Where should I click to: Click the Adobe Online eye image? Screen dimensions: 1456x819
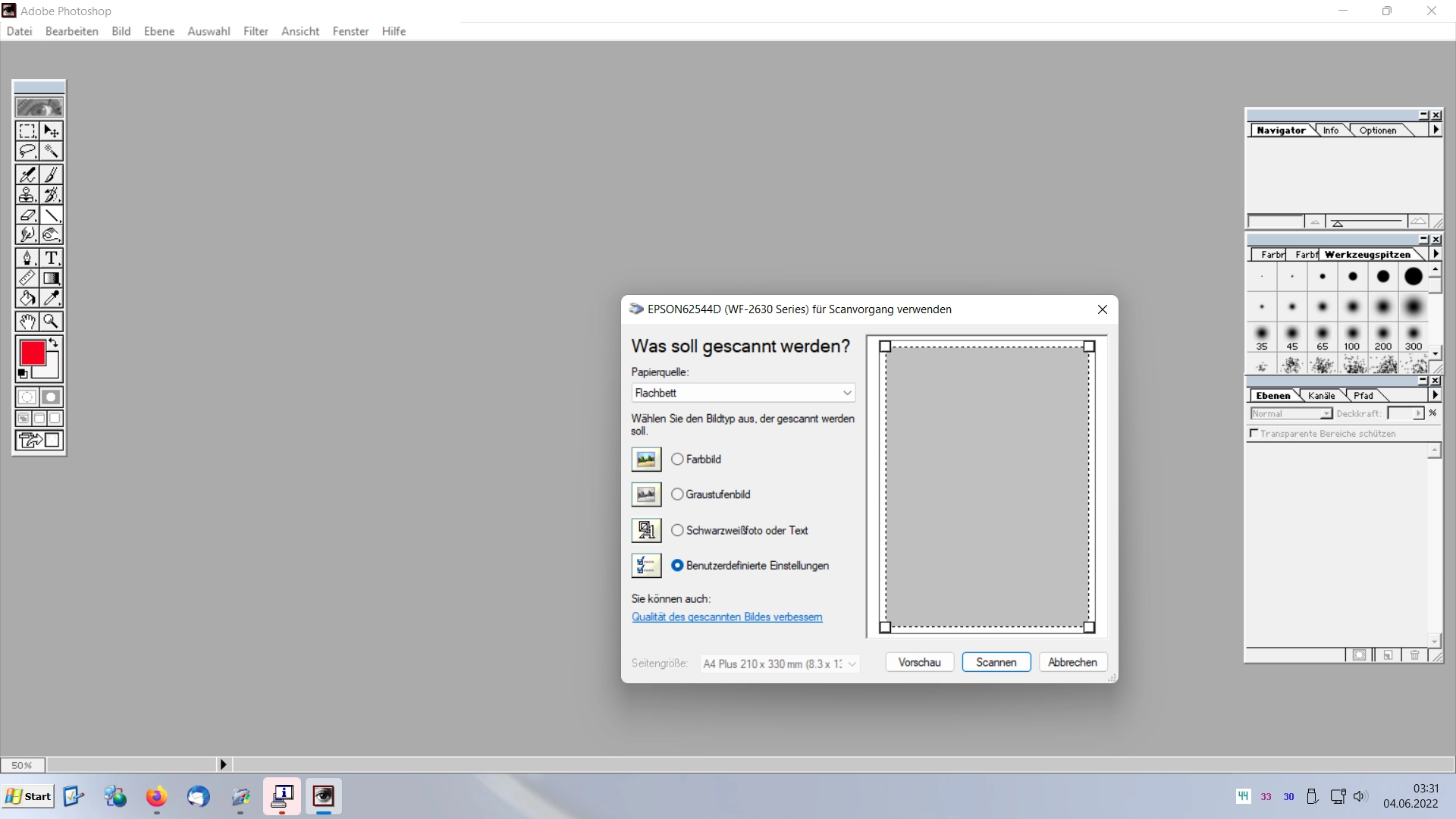pos(39,107)
